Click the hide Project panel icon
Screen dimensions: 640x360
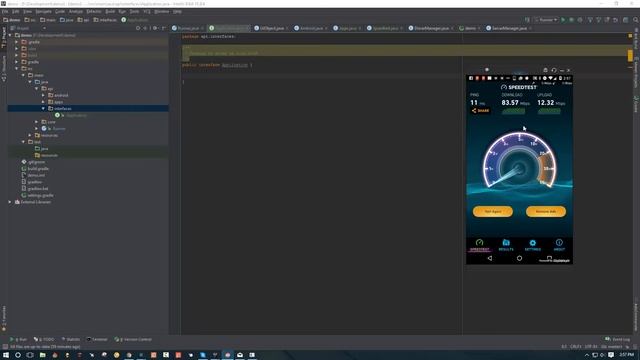(163, 28)
